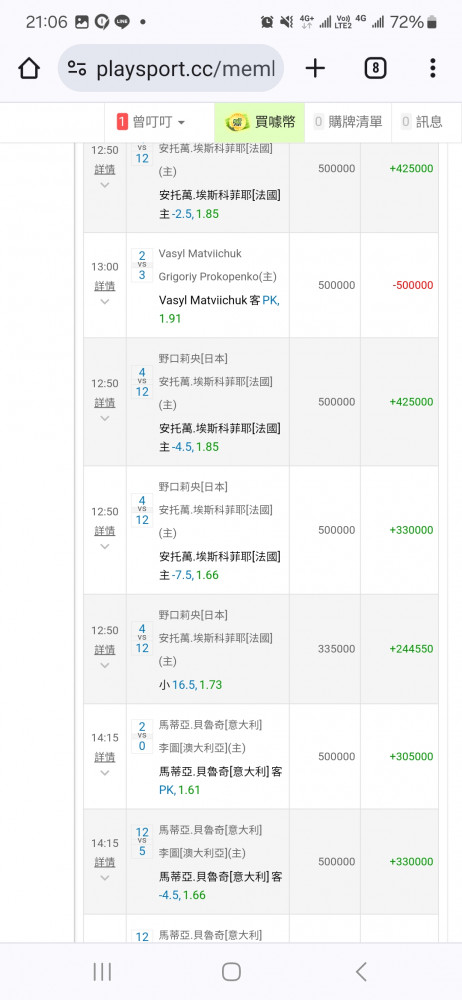
Task: Open 詳情 link for 13:00 Matviichuk match
Action: point(105,286)
